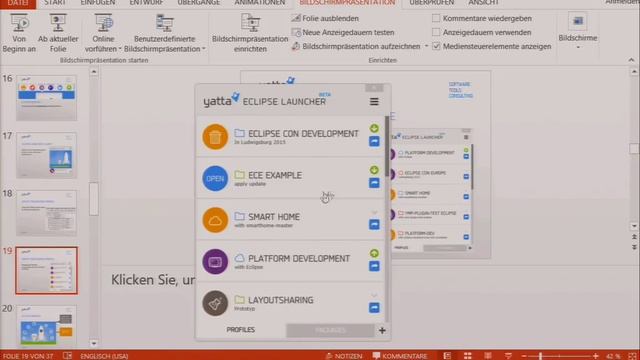Screen dimensions: 640x360
Task: Click green update icon for Platform Development
Action: [374, 253]
